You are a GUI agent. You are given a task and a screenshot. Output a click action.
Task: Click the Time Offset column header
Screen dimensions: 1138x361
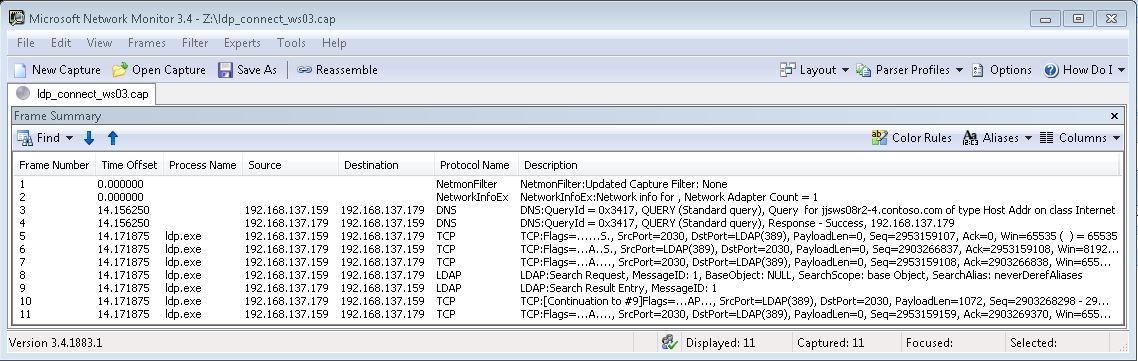pos(129,165)
